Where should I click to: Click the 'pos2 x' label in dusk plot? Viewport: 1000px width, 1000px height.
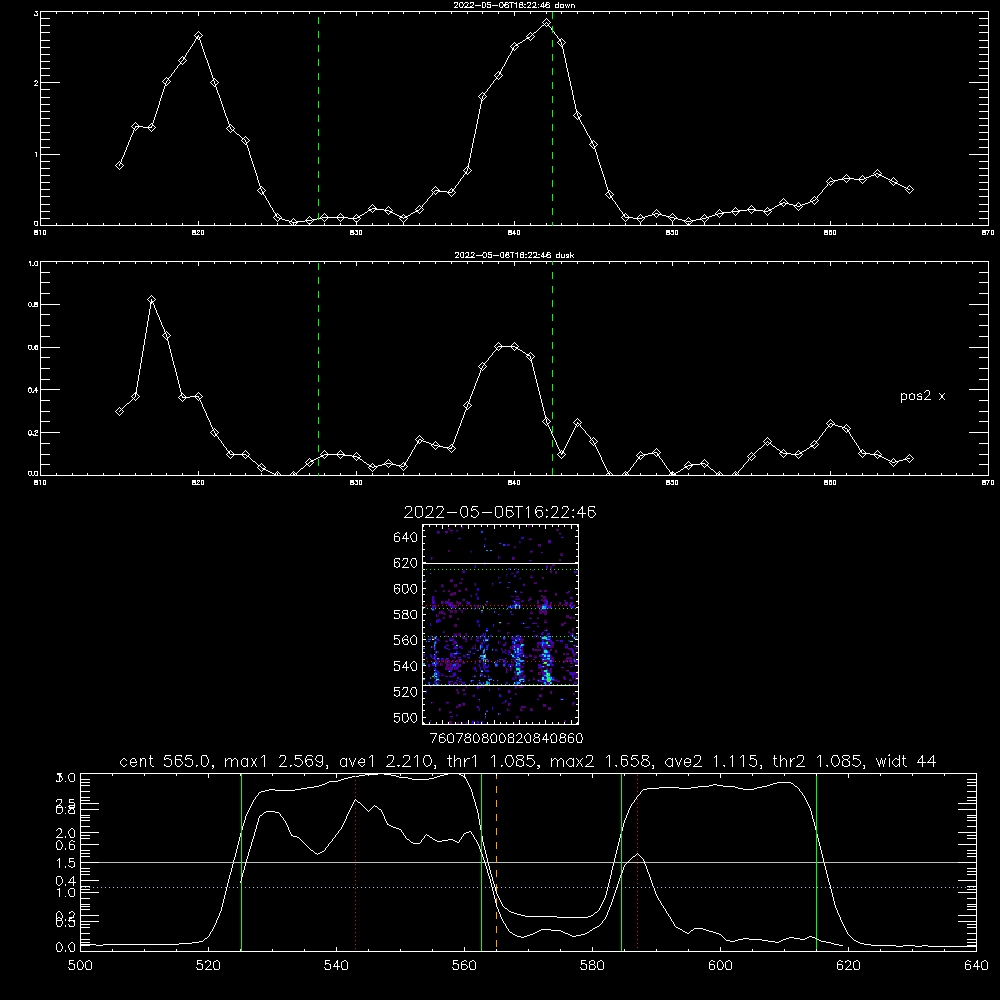pyautogui.click(x=922, y=396)
